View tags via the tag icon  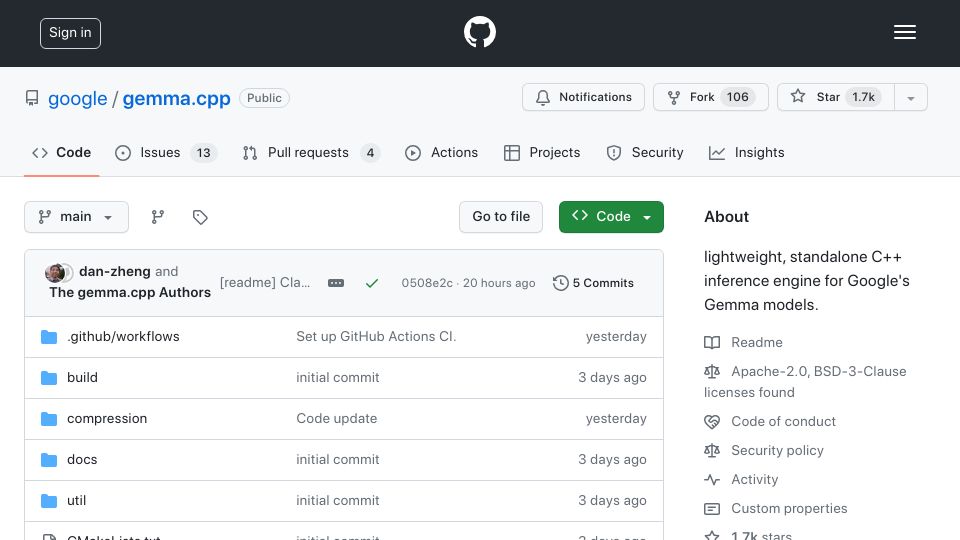(x=200, y=217)
